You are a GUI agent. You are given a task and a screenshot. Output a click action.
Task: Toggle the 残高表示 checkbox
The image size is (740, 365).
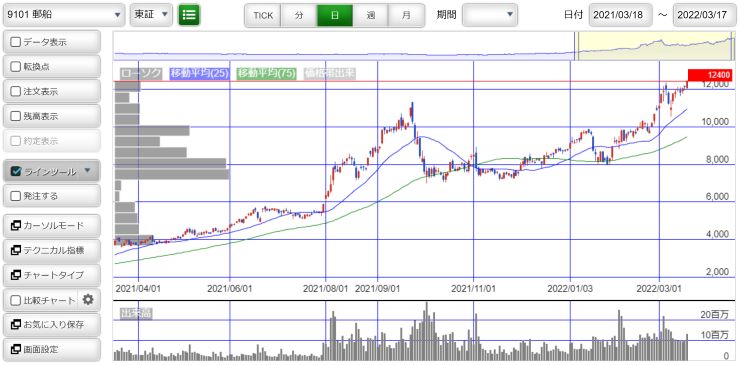16,116
